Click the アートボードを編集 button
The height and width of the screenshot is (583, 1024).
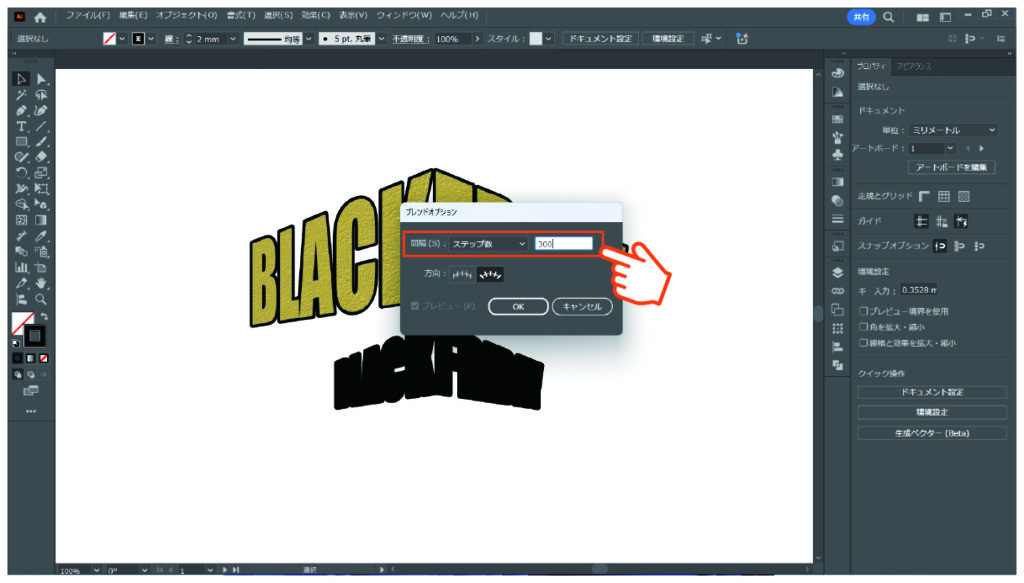(x=951, y=167)
